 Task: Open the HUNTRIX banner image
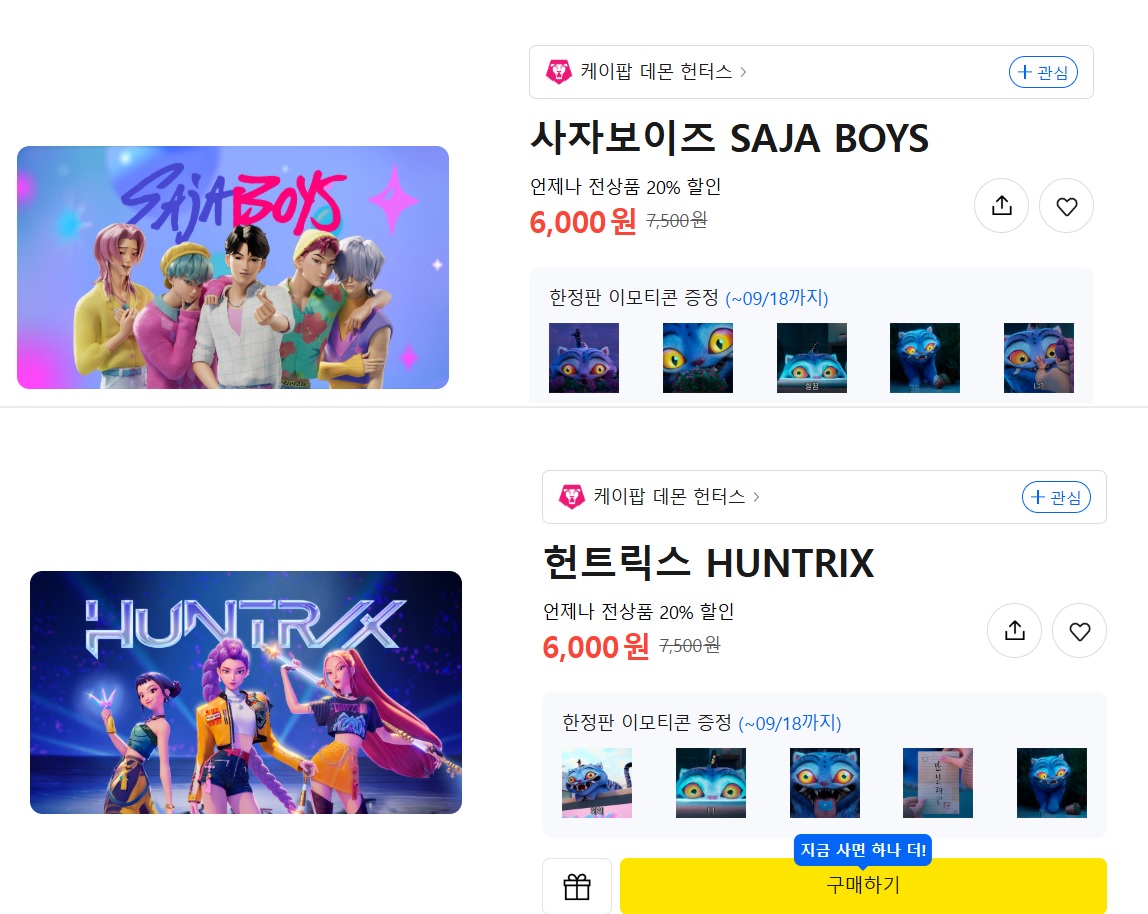click(246, 692)
